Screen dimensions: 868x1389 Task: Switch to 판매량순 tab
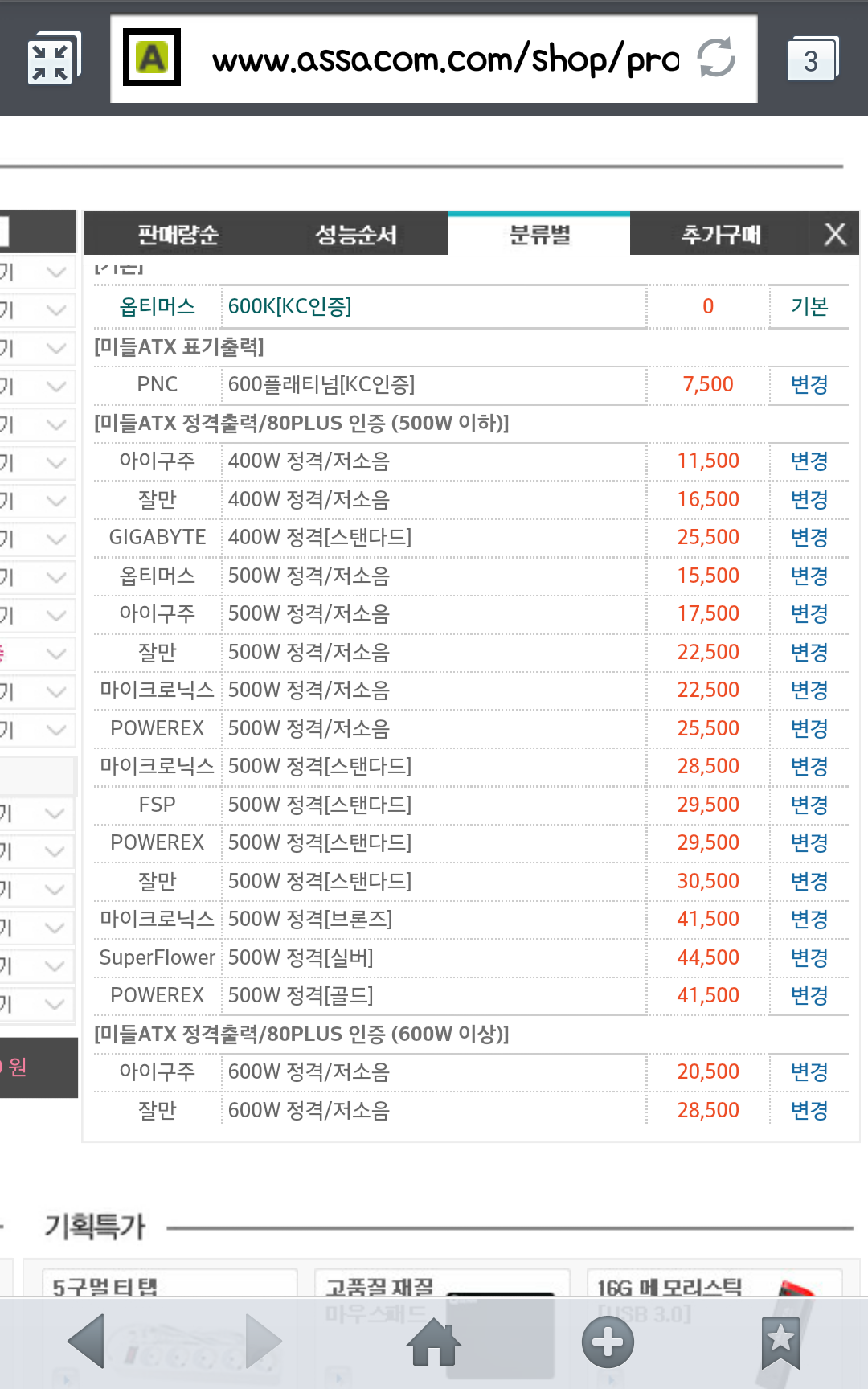pos(178,235)
